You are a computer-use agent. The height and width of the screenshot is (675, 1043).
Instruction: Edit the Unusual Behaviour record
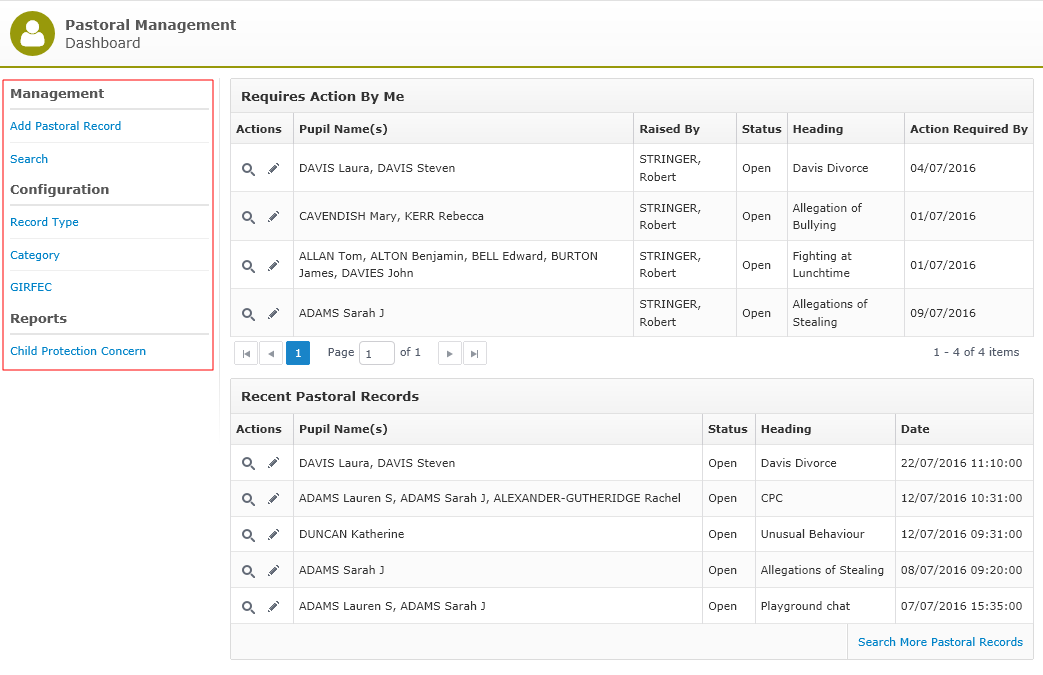(273, 535)
